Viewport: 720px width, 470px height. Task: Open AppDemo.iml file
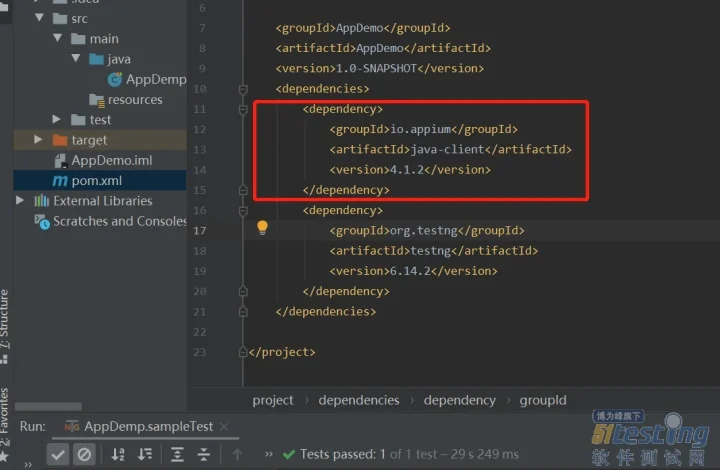[x=112, y=160]
